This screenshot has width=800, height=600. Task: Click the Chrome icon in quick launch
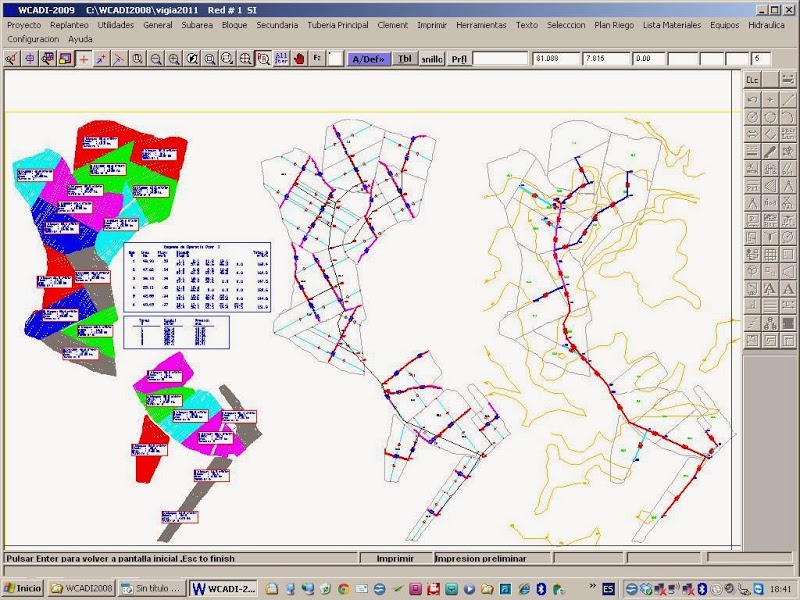(x=343, y=589)
